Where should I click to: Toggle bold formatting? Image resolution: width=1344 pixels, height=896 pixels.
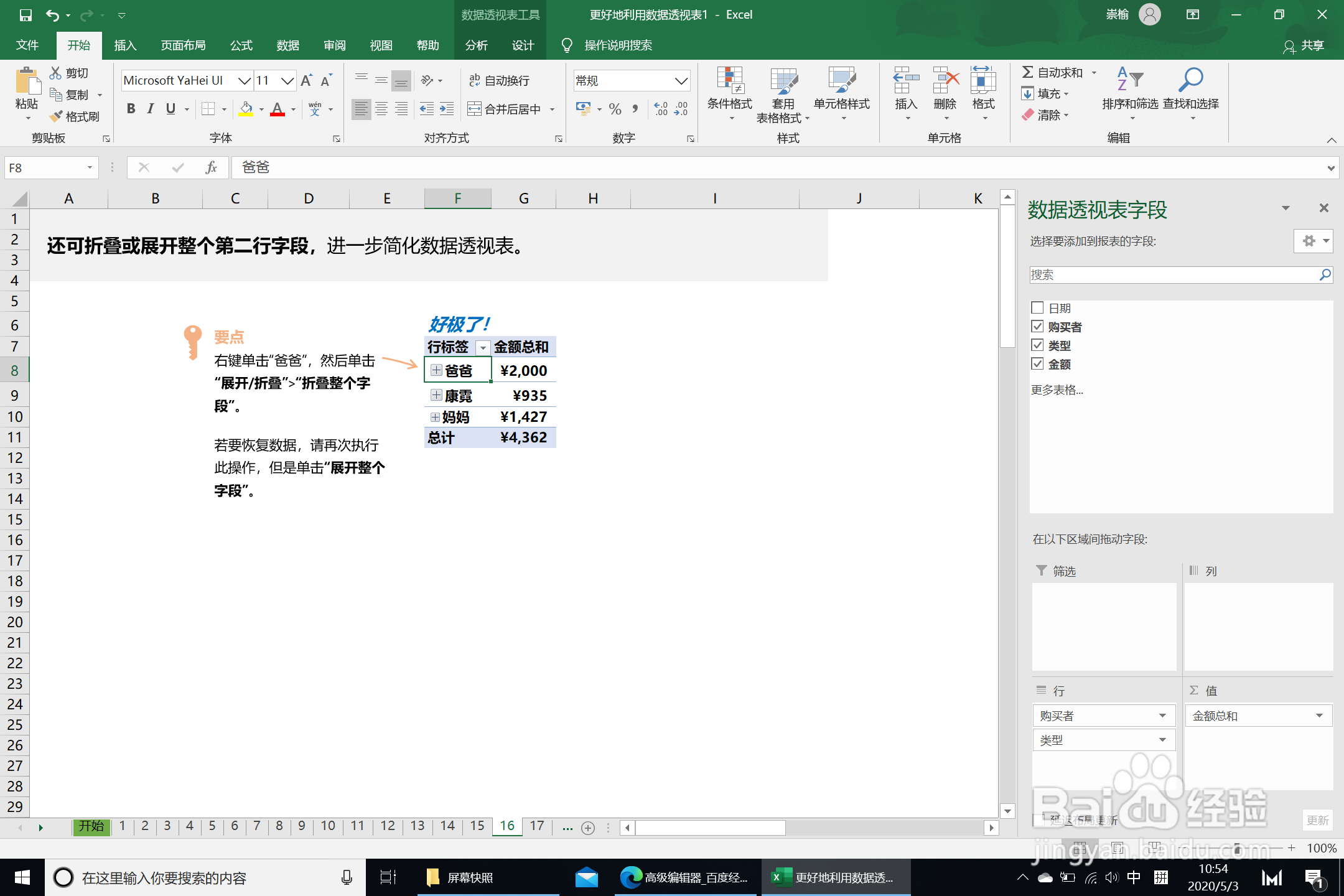tap(131, 109)
